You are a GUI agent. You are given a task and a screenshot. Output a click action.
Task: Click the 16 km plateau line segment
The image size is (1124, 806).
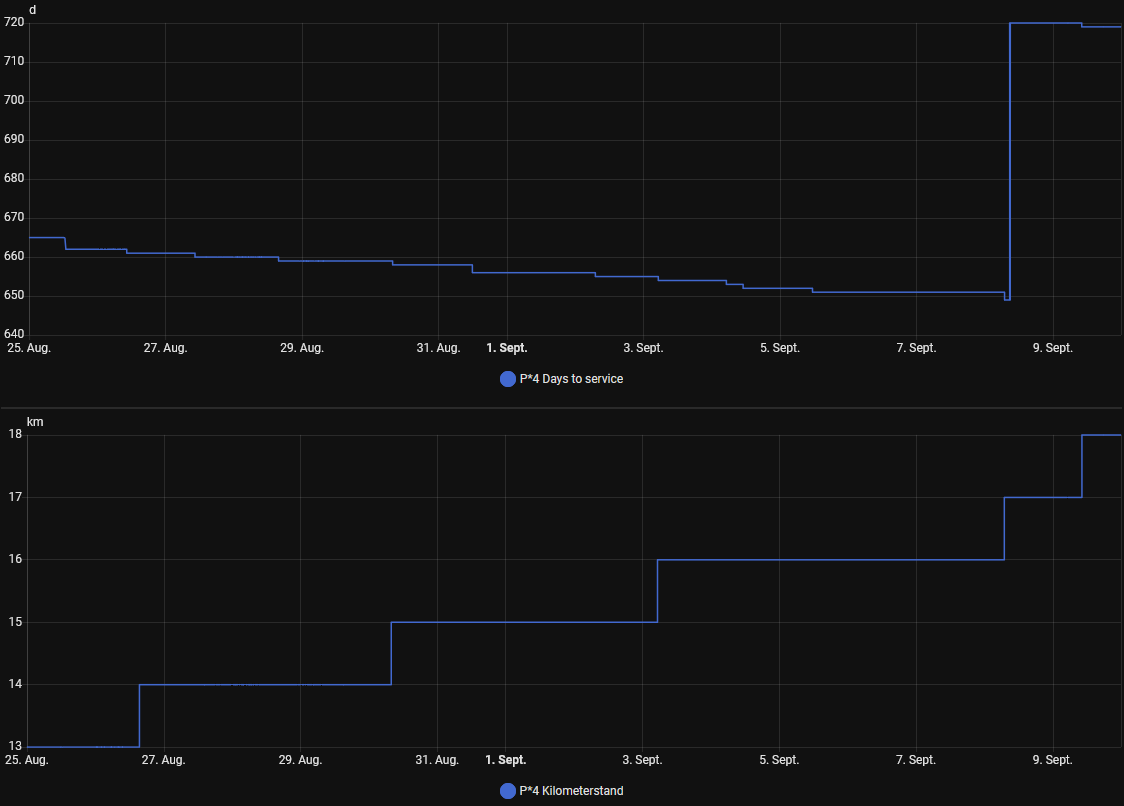coord(831,560)
